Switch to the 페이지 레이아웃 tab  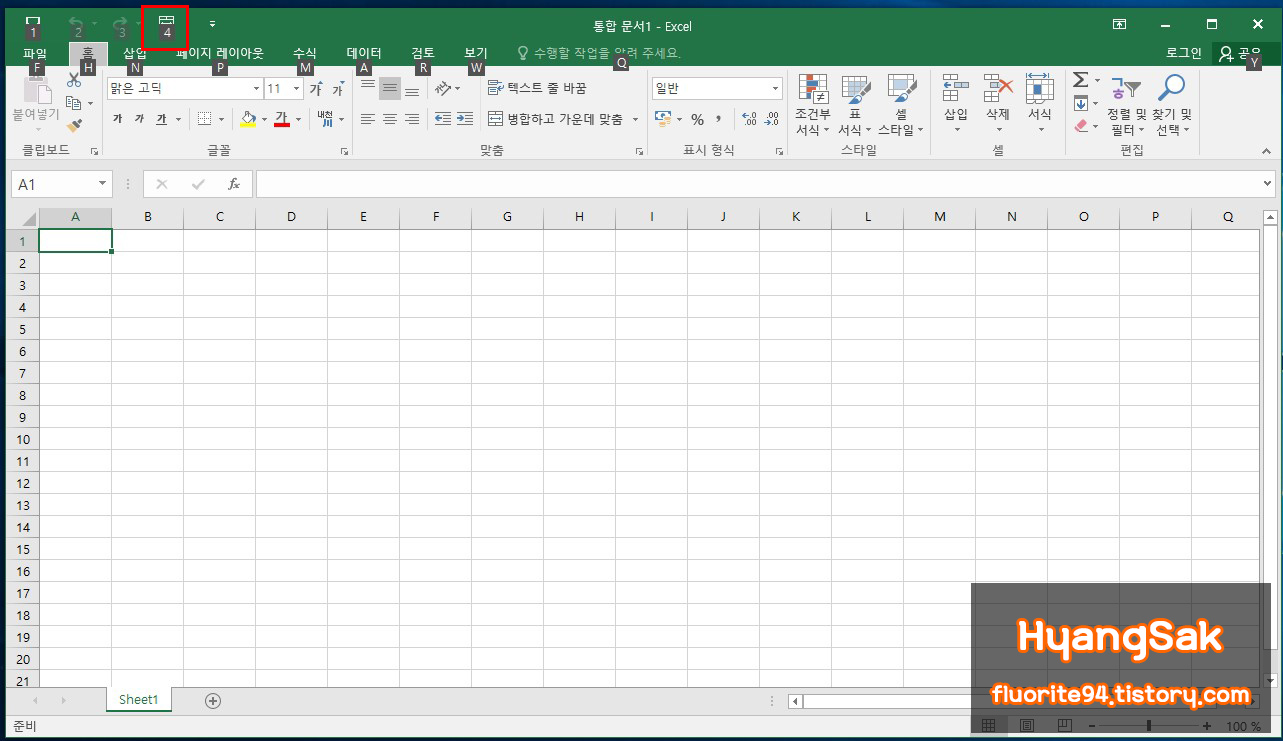click(220, 53)
